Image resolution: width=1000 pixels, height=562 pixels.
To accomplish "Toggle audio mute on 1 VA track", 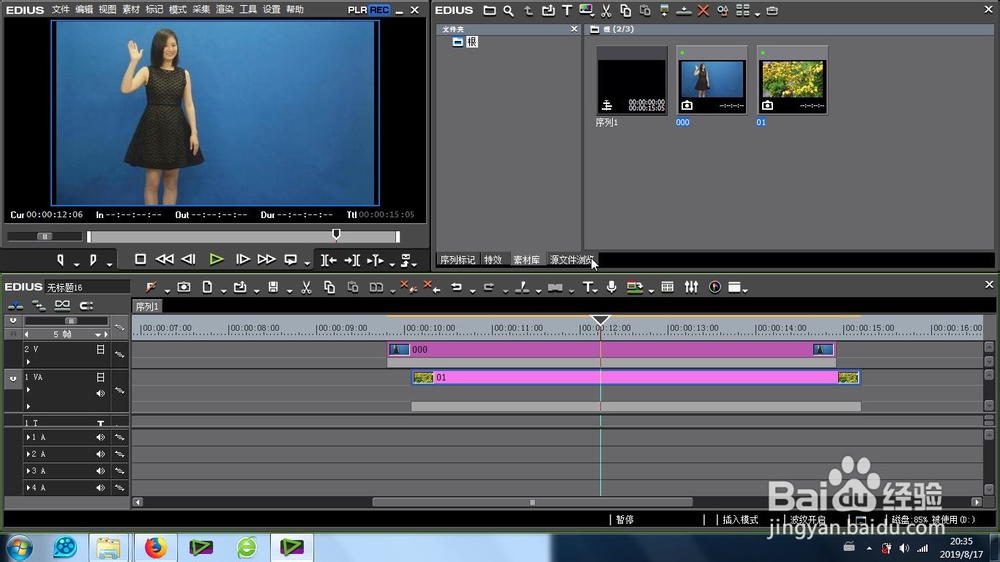I will pyautogui.click(x=100, y=394).
